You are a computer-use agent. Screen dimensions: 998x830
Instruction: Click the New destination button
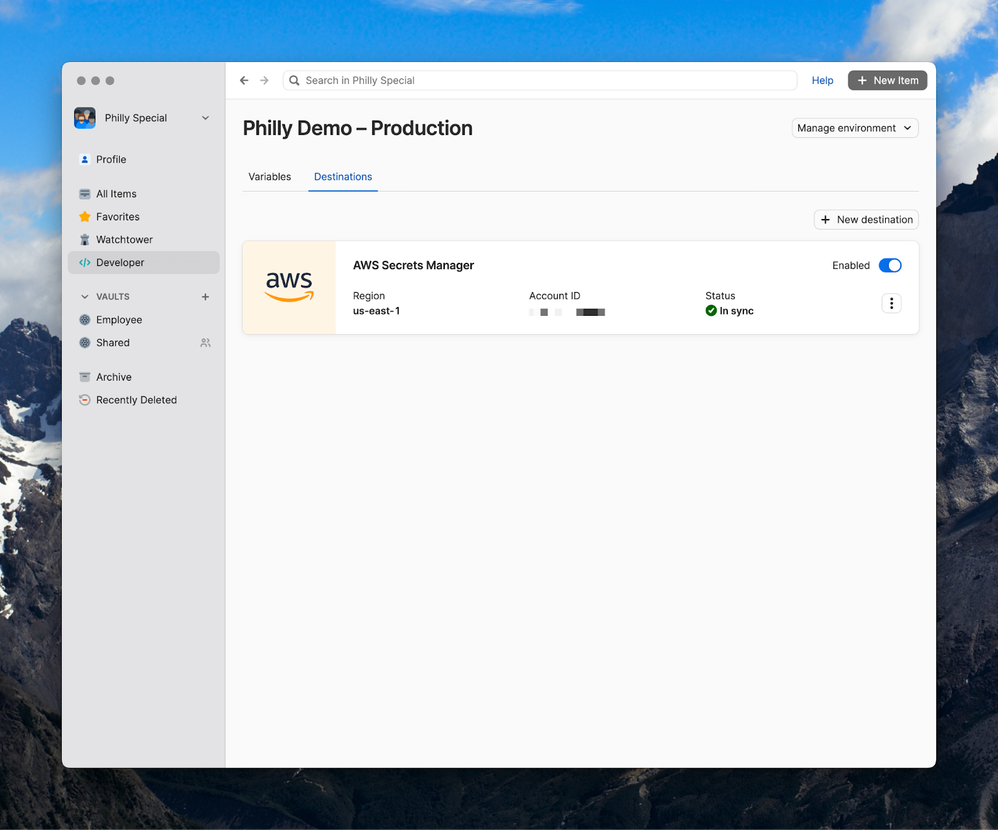pyautogui.click(x=865, y=220)
